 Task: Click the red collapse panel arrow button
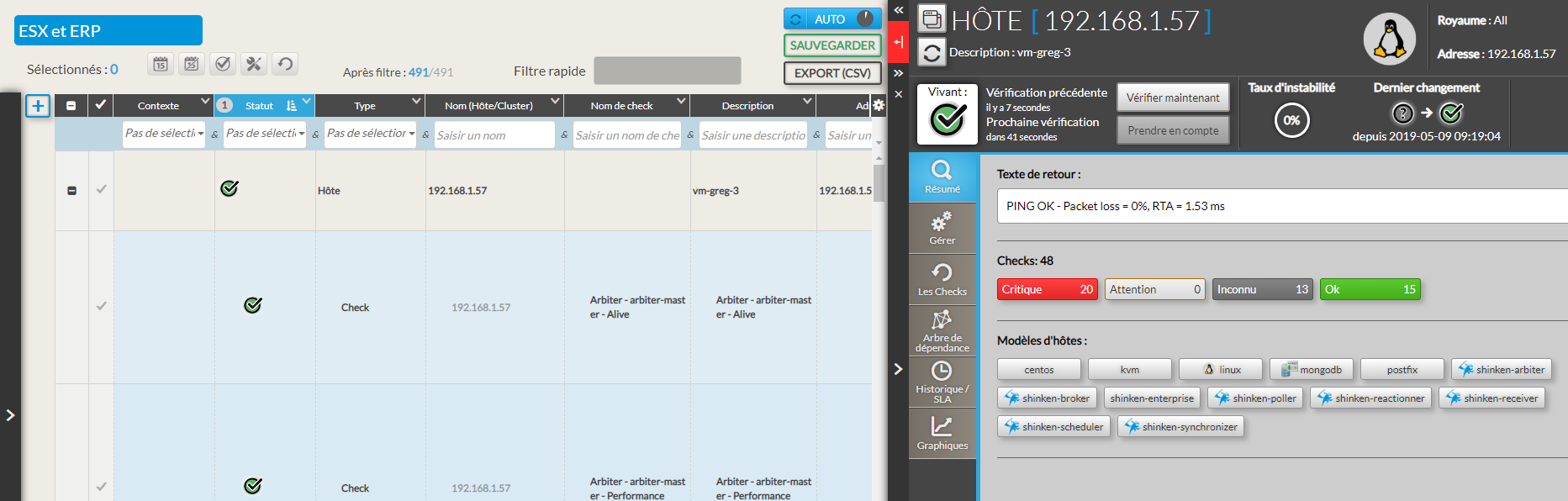[898, 41]
